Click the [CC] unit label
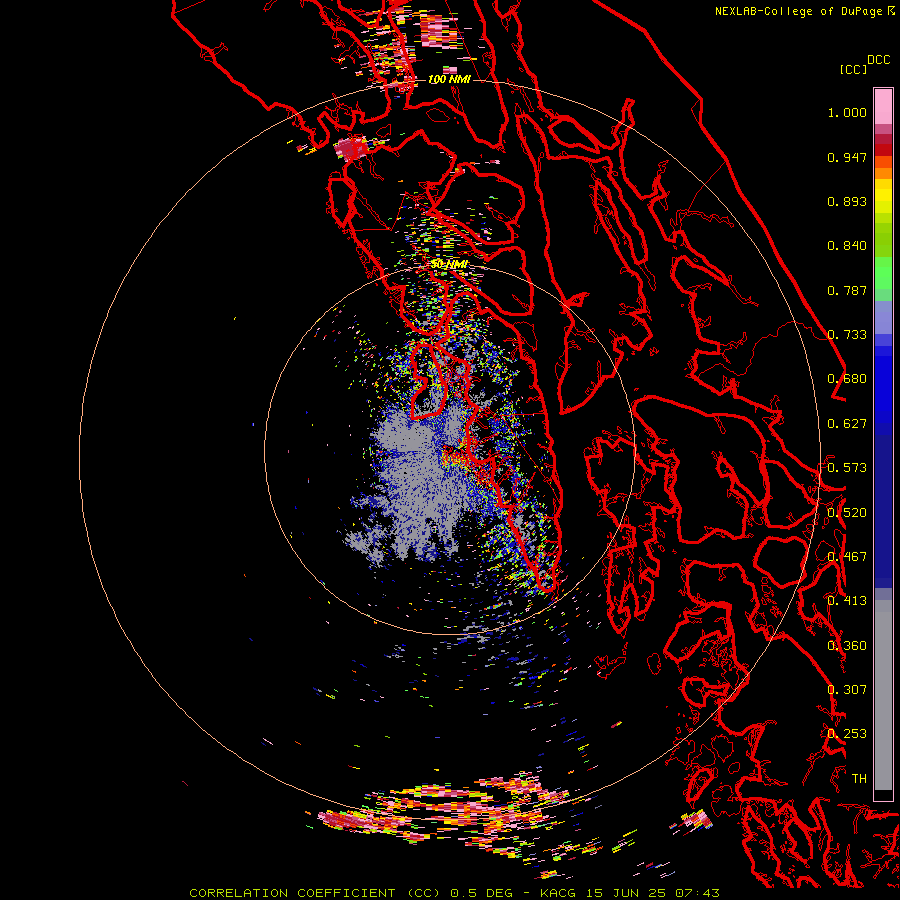 click(853, 69)
